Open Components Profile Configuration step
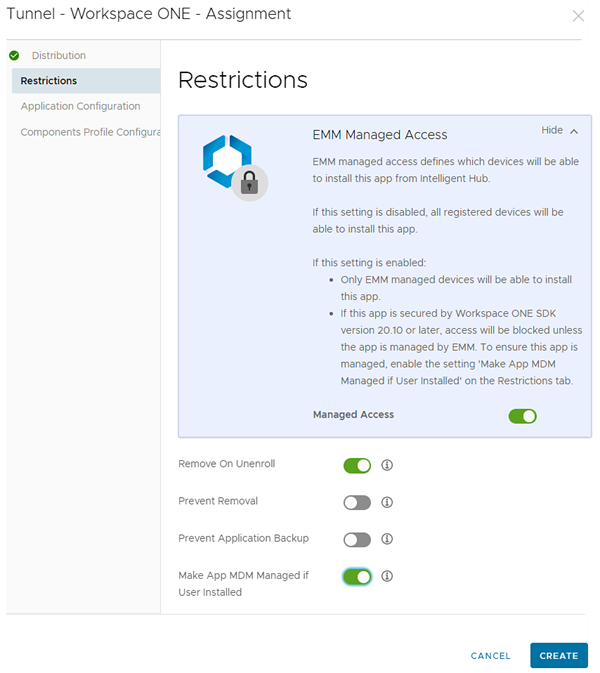 [x=90, y=132]
